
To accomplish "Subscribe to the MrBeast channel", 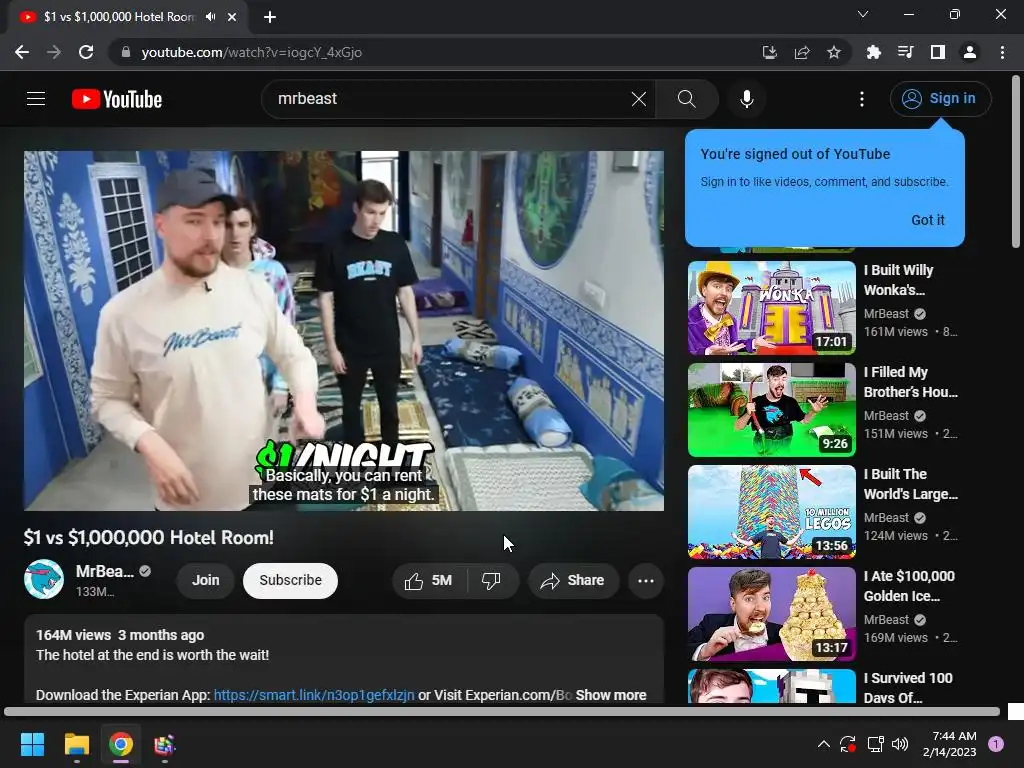I will [291, 581].
